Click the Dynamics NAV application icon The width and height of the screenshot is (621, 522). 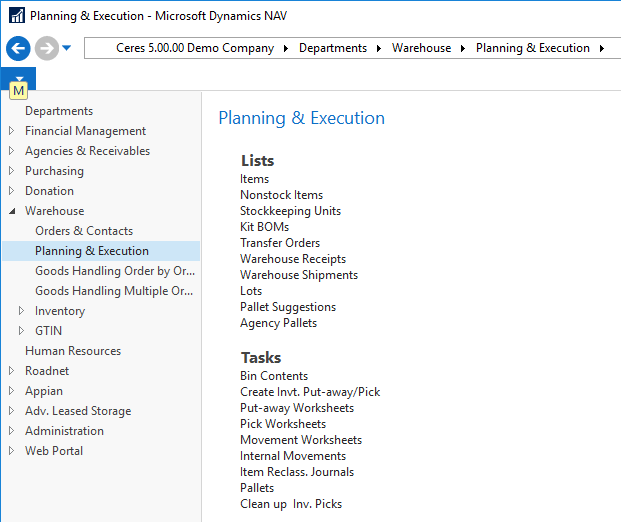click(15, 16)
